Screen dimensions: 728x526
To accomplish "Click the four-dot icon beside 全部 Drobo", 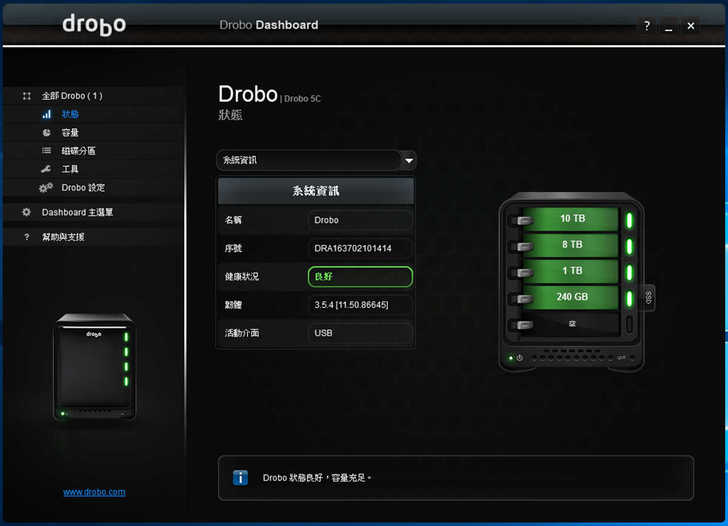I will [x=26, y=96].
